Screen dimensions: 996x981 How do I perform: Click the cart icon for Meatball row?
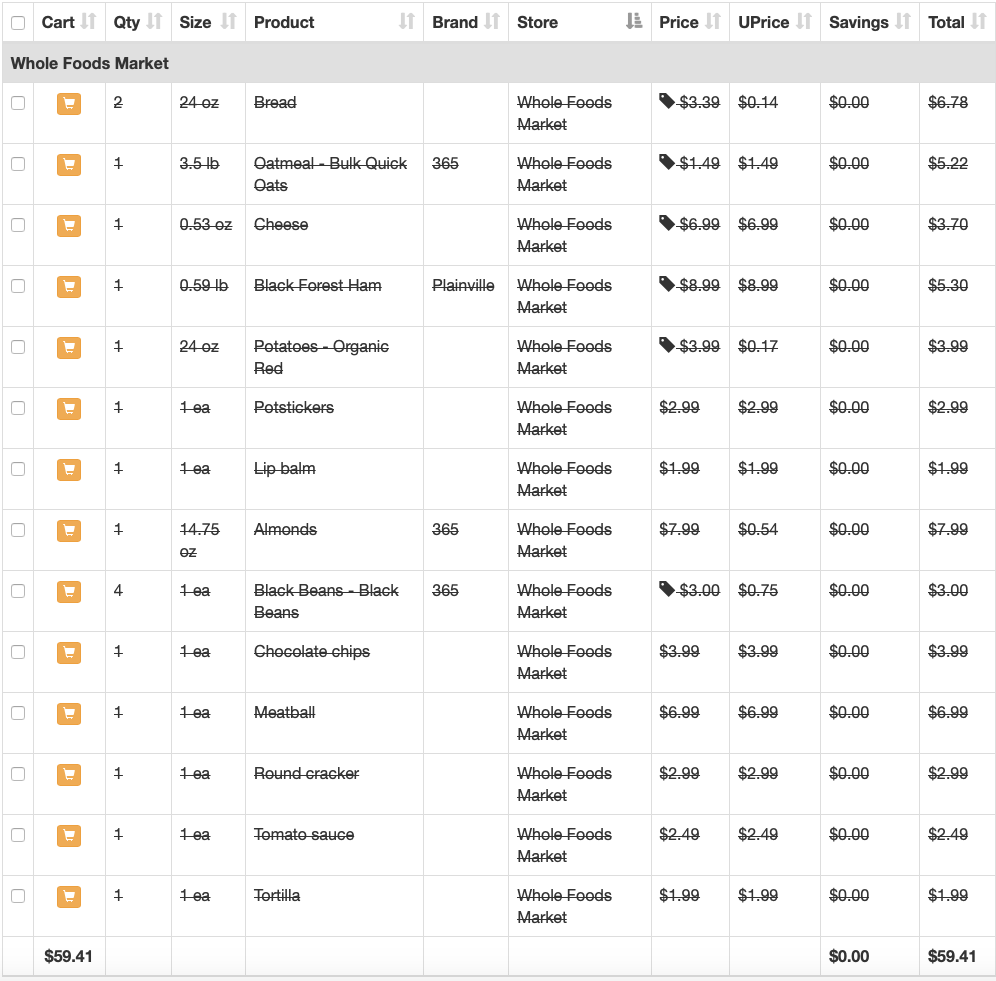[x=69, y=714]
